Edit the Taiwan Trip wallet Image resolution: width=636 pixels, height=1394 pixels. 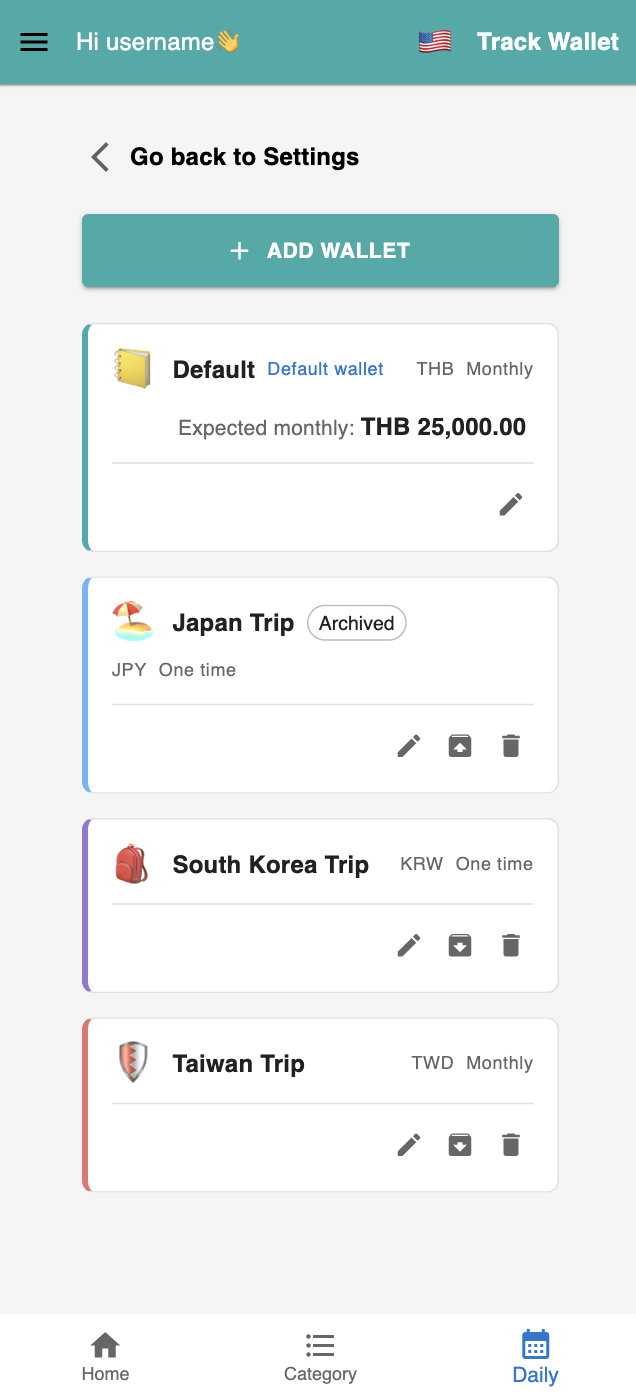tap(409, 1145)
